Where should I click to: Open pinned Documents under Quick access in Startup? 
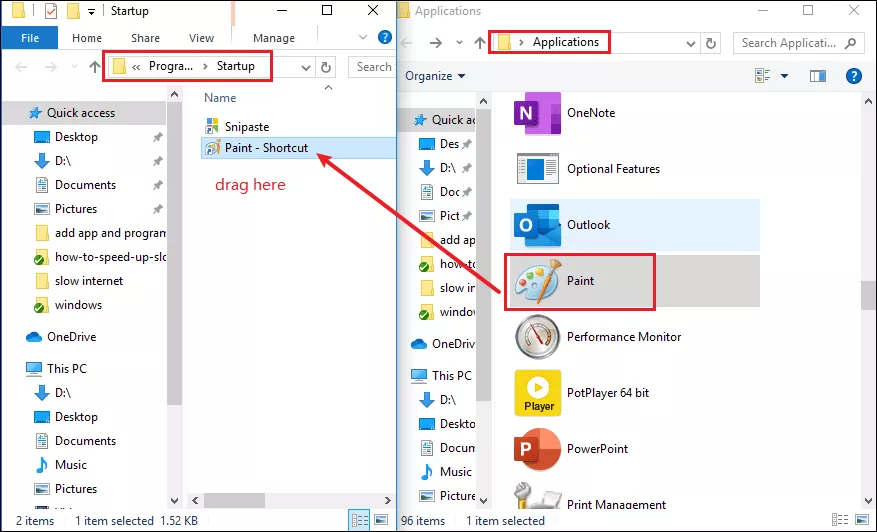coord(75,185)
